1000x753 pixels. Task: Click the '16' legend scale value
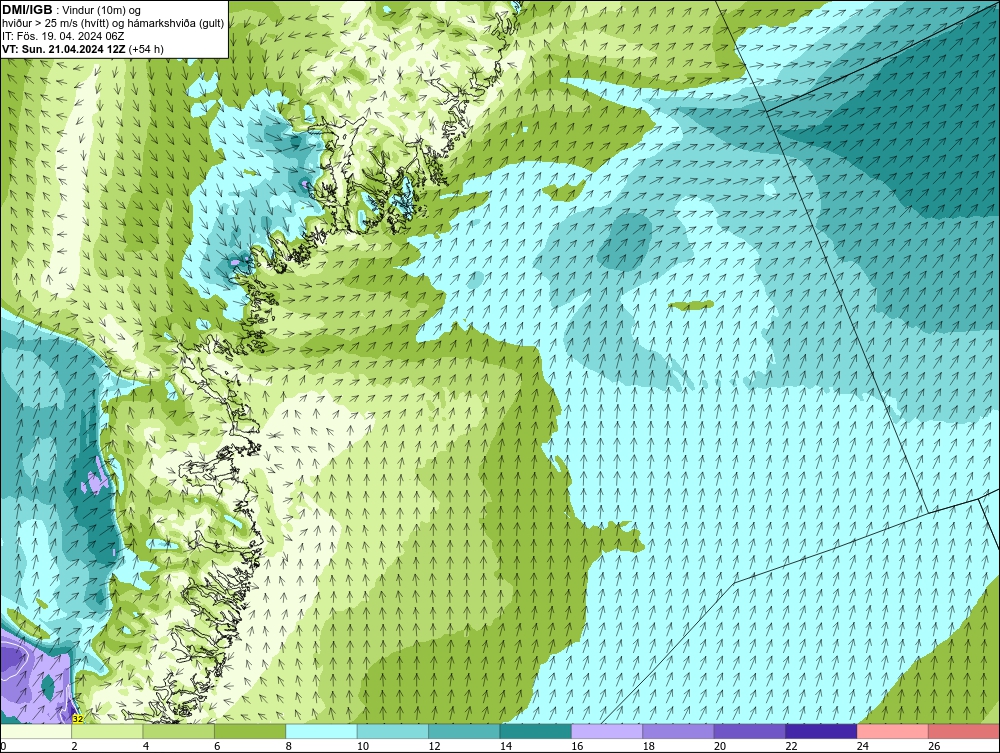coord(577,746)
